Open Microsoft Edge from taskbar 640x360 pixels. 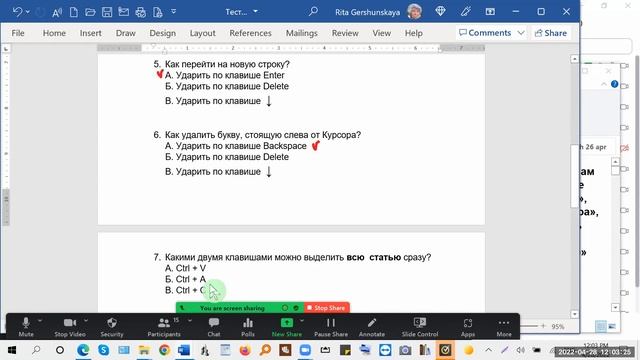pyautogui.click(x=83, y=350)
